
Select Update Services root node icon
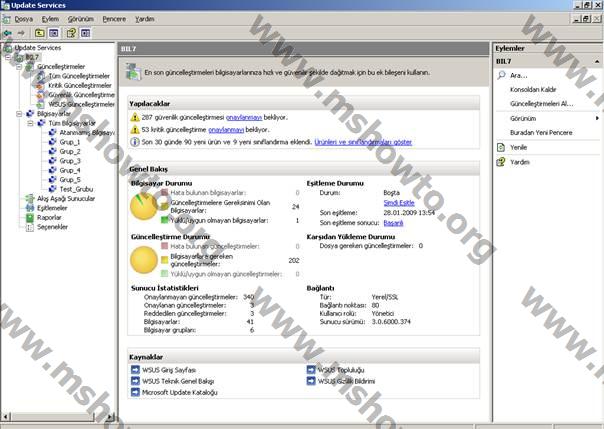click(x=7, y=48)
